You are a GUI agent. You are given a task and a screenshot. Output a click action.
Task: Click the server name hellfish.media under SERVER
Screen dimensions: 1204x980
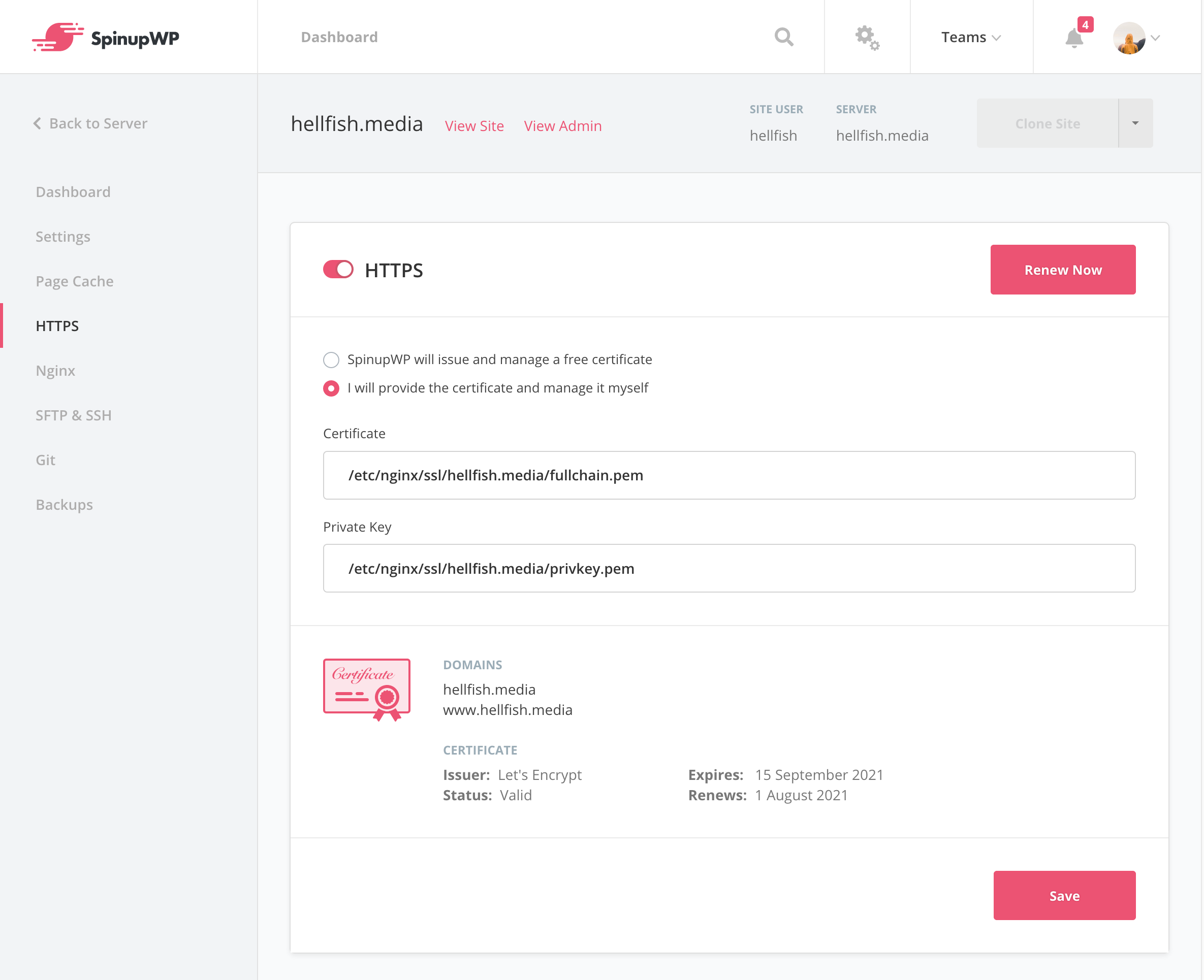pyautogui.click(x=882, y=136)
